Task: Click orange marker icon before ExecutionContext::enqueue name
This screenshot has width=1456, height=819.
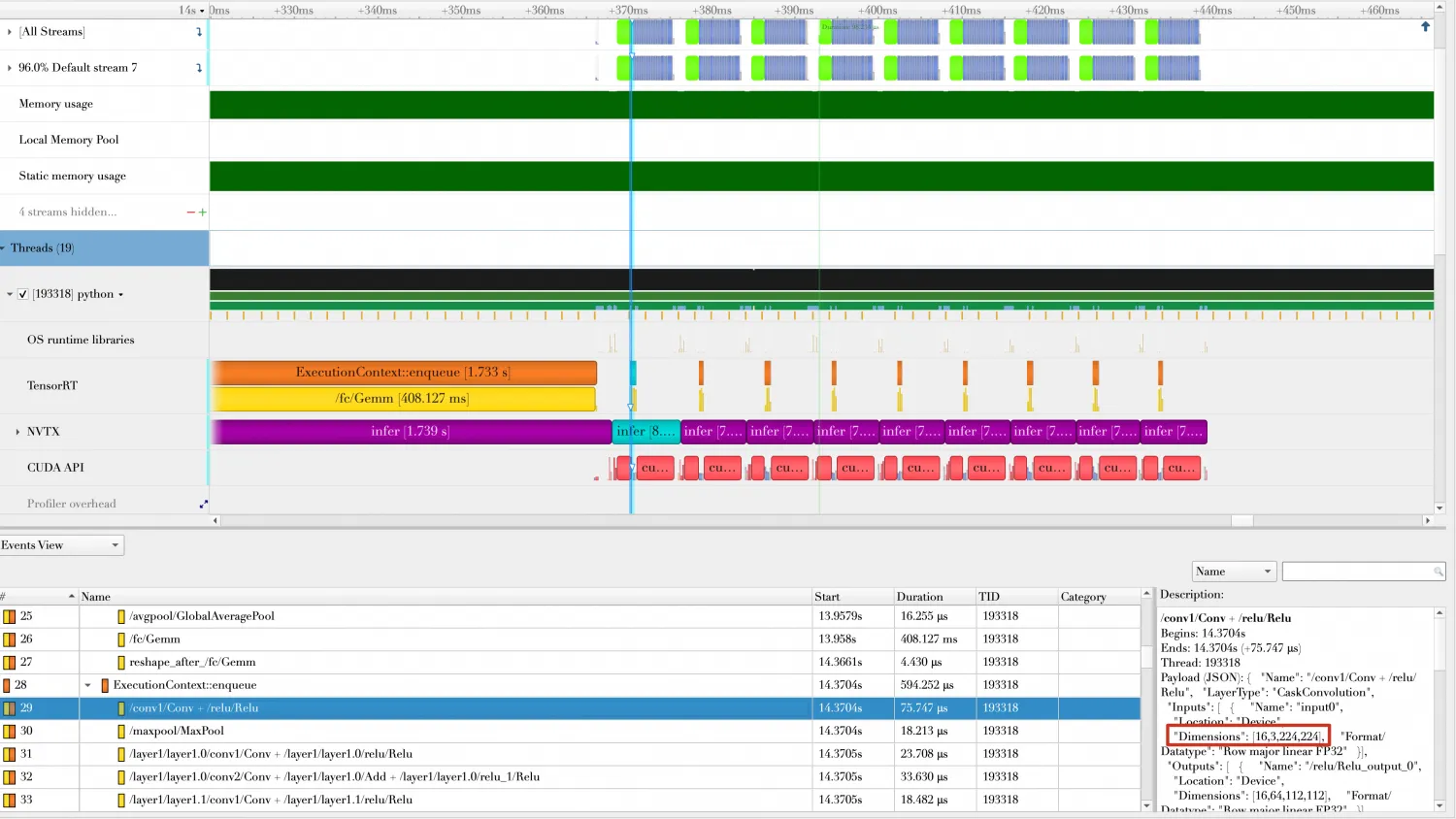Action: point(105,685)
